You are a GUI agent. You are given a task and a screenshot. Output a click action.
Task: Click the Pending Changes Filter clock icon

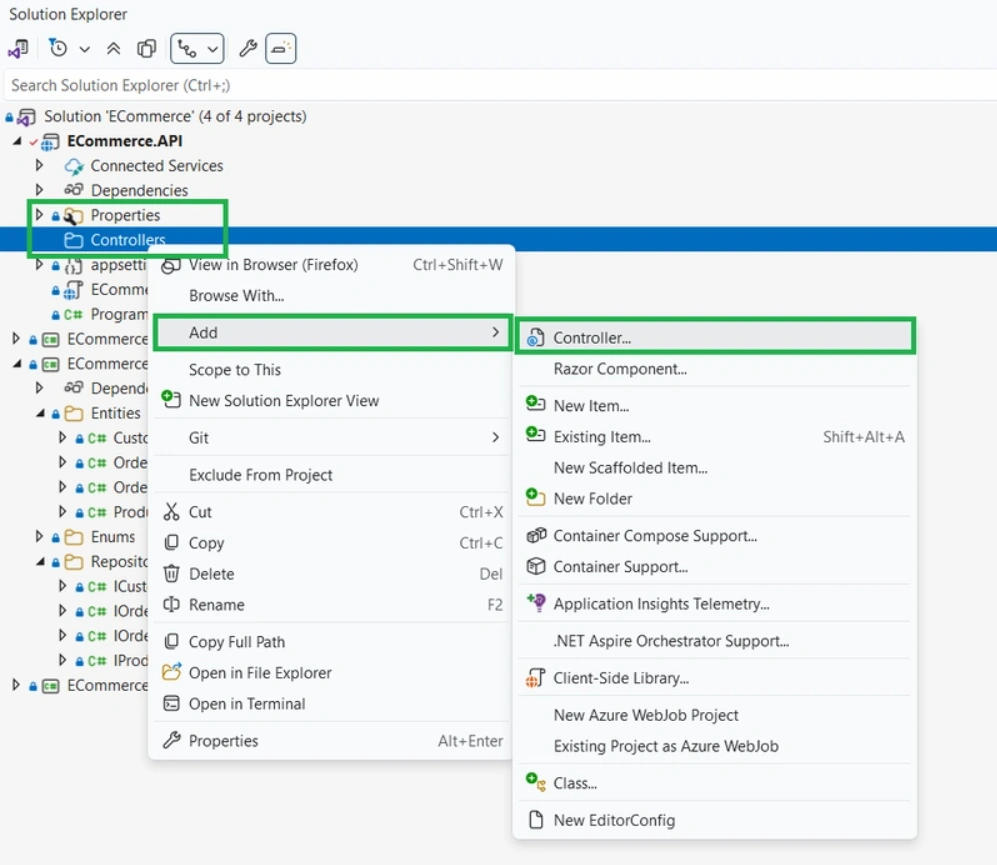(x=58, y=48)
